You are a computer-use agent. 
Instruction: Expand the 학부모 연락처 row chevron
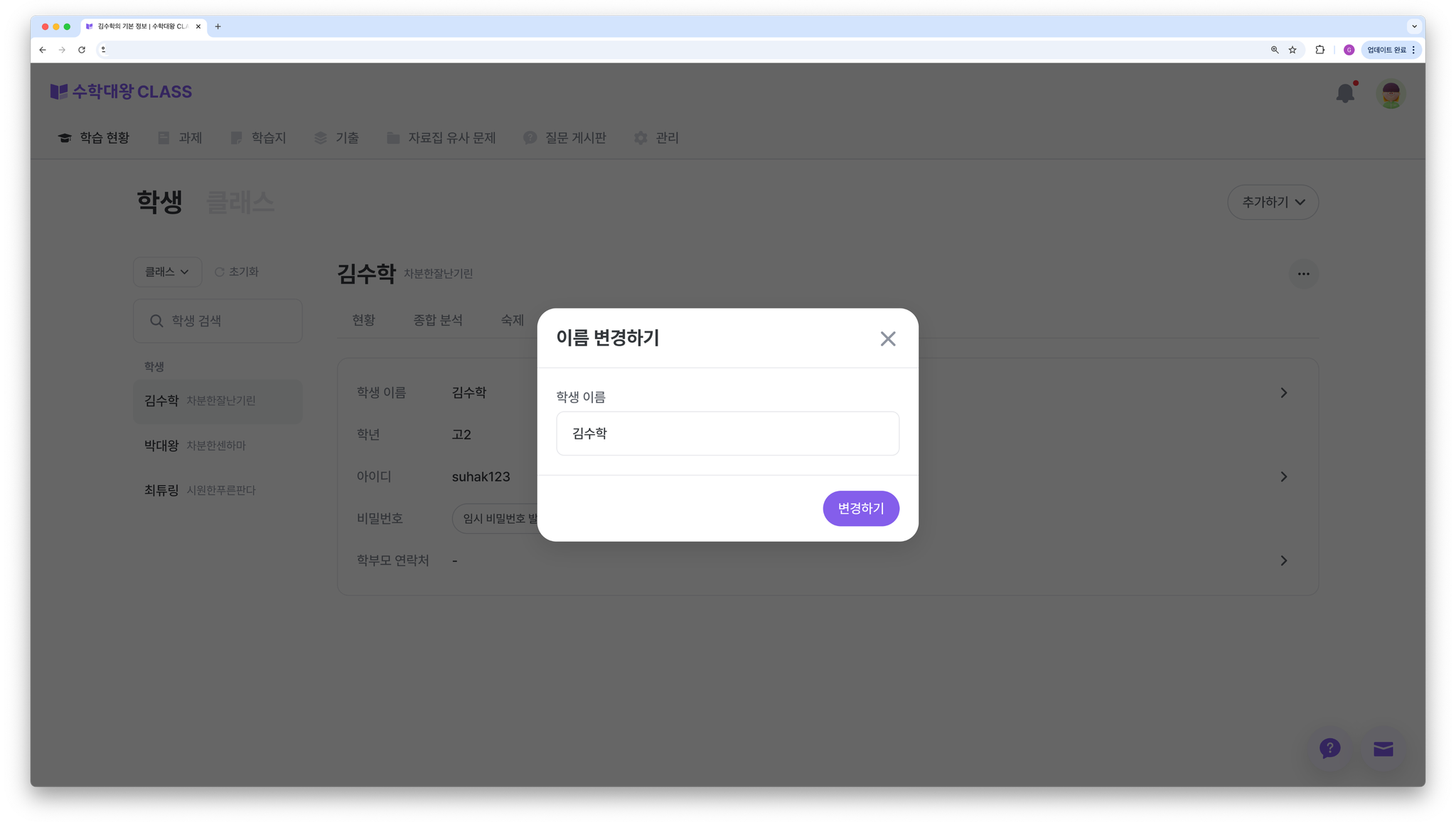(1283, 560)
